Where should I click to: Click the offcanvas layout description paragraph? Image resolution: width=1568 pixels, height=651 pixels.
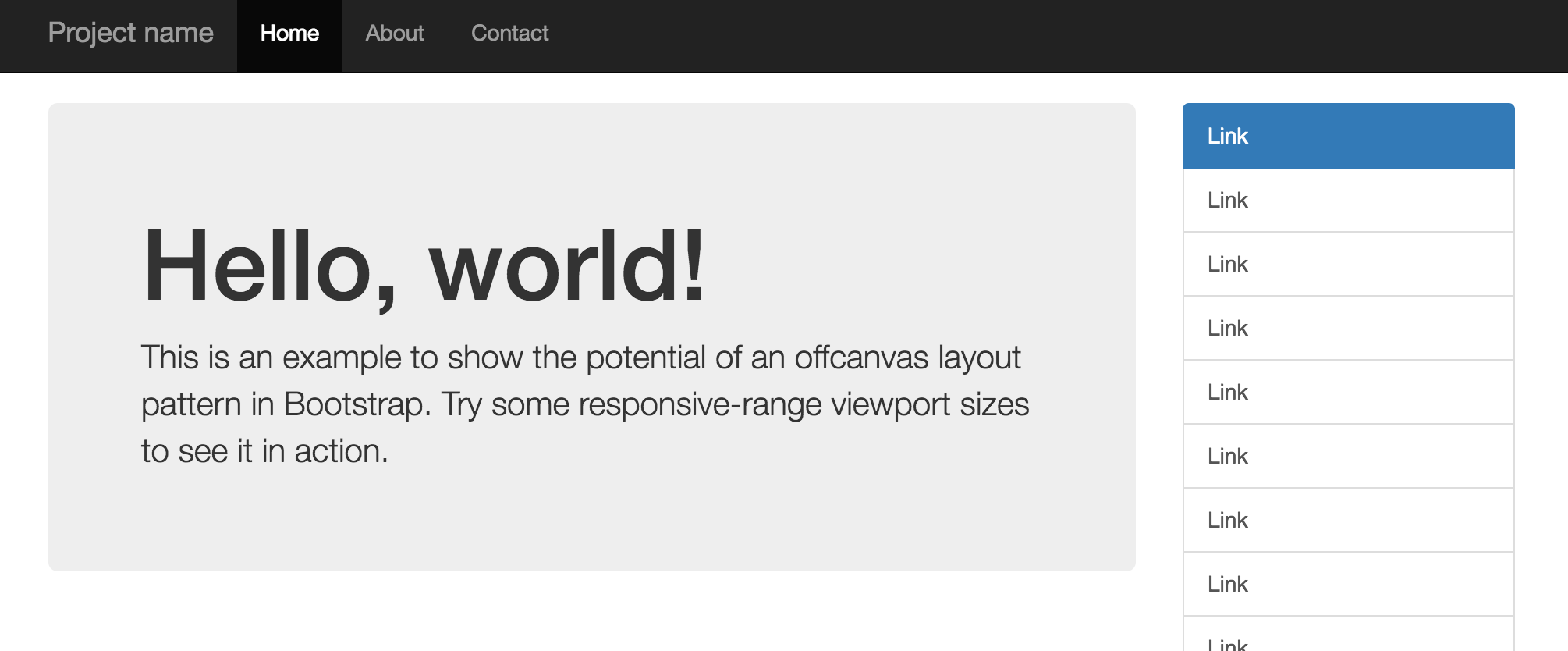click(x=585, y=404)
